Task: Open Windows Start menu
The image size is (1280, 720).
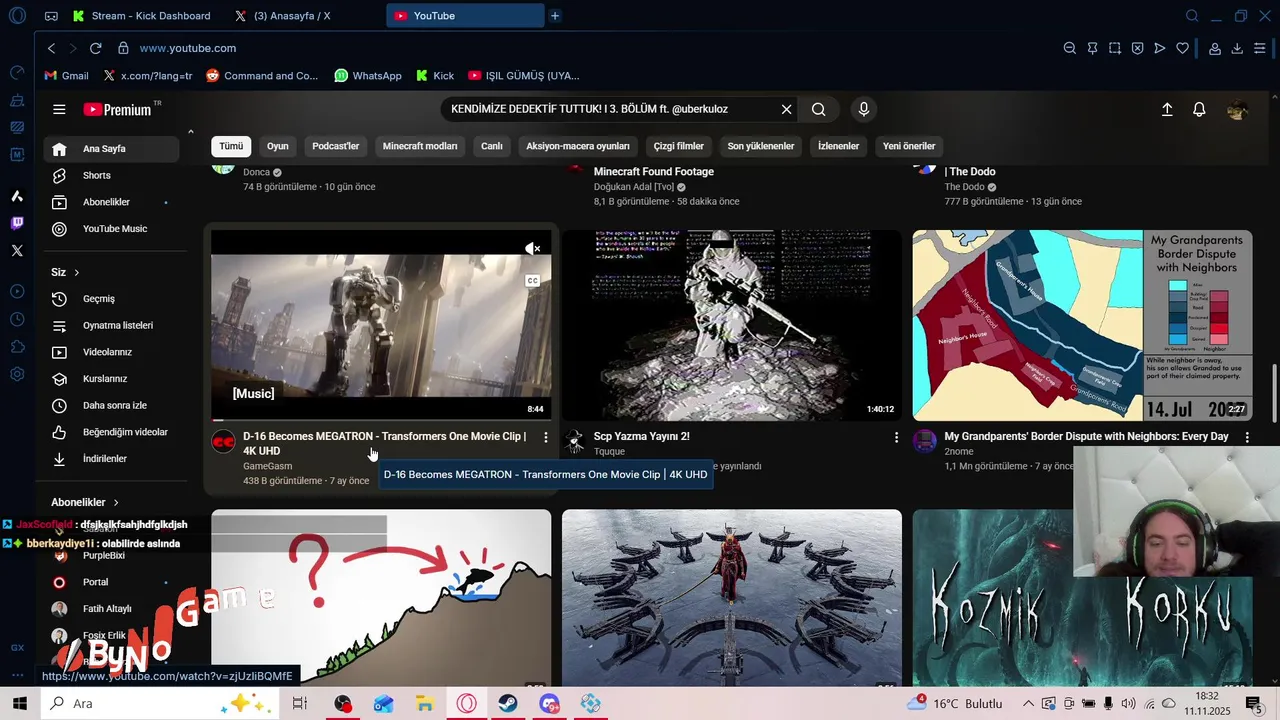Action: 19,703
